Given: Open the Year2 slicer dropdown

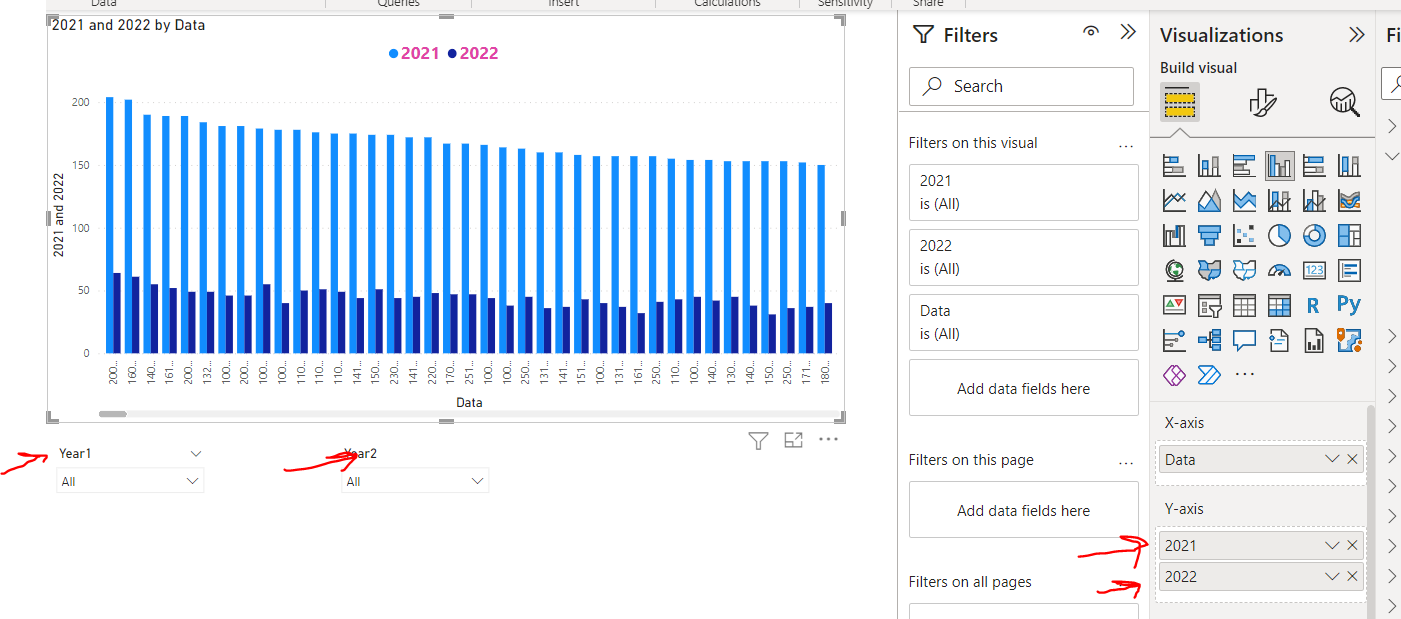Looking at the screenshot, I should (477, 481).
